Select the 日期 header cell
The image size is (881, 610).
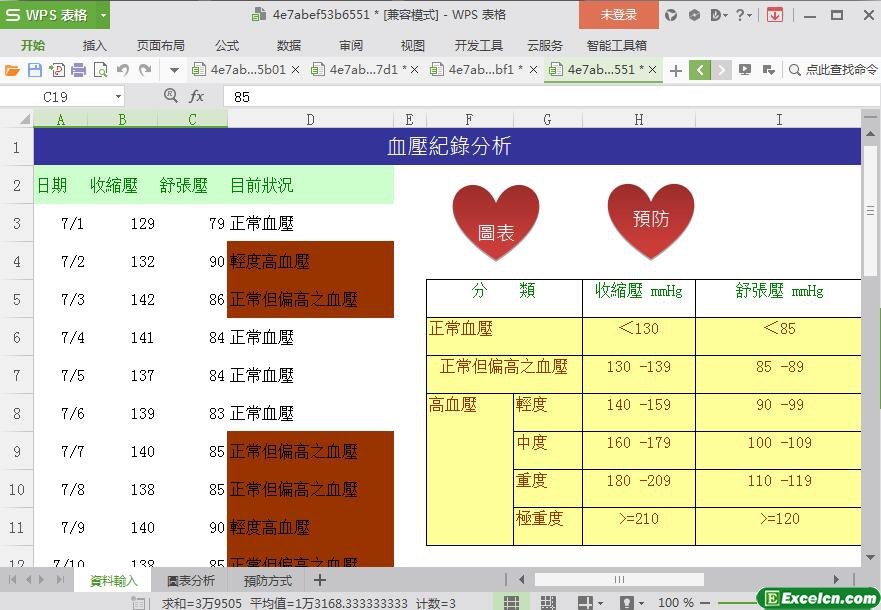point(60,185)
